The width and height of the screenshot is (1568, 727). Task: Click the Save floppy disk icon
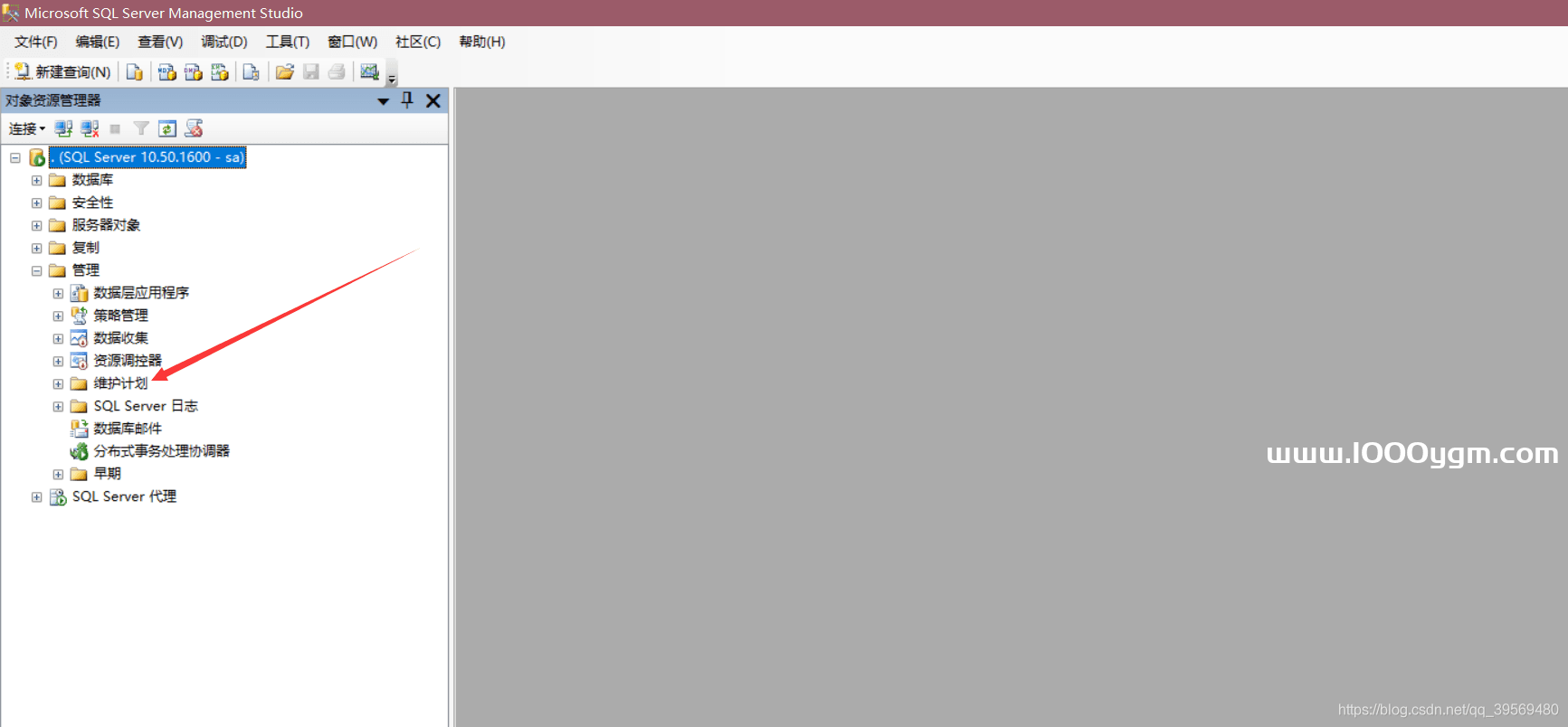click(x=310, y=71)
